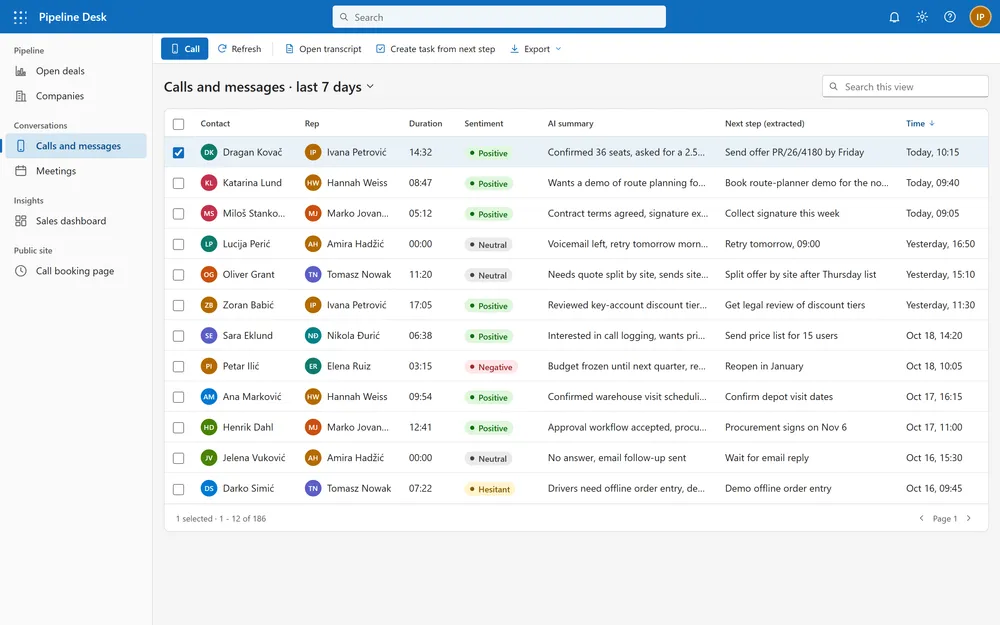Click the Companies building icon
This screenshot has width=1000, height=625.
21,96
